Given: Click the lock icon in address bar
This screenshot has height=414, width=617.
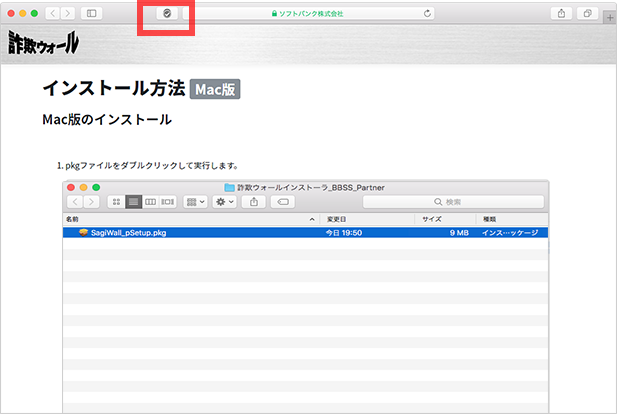Looking at the screenshot, I should 274,13.
